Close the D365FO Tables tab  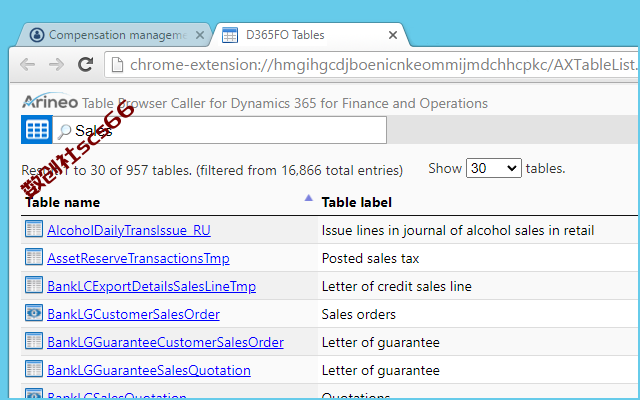tap(393, 36)
